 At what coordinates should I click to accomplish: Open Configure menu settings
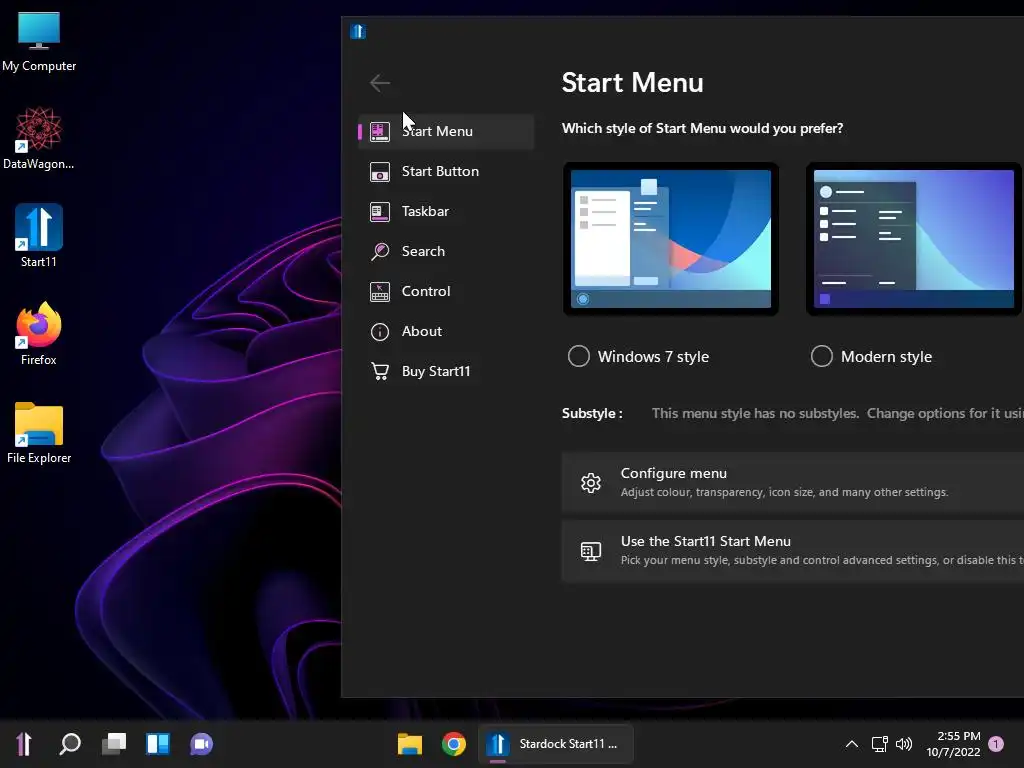click(x=793, y=482)
